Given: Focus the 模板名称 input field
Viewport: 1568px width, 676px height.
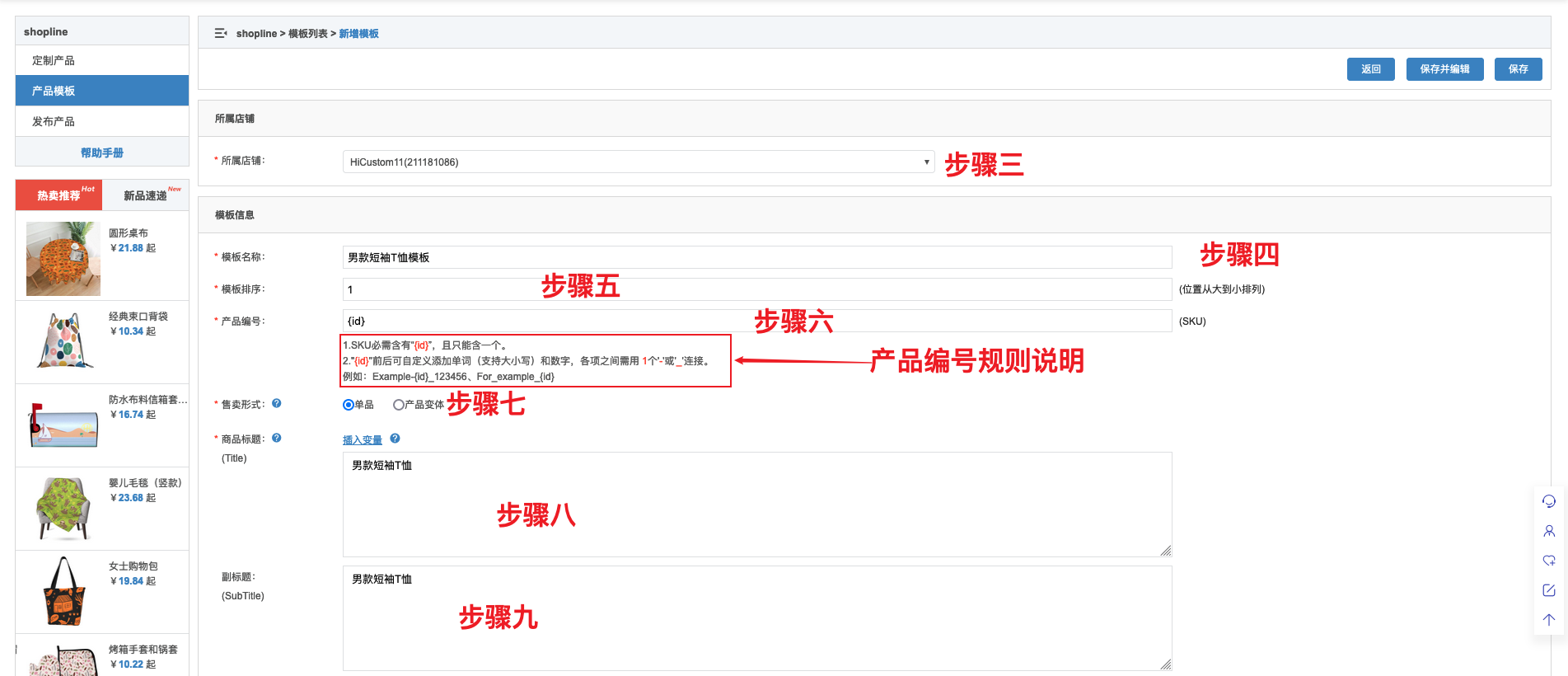Looking at the screenshot, I should pyautogui.click(x=757, y=257).
